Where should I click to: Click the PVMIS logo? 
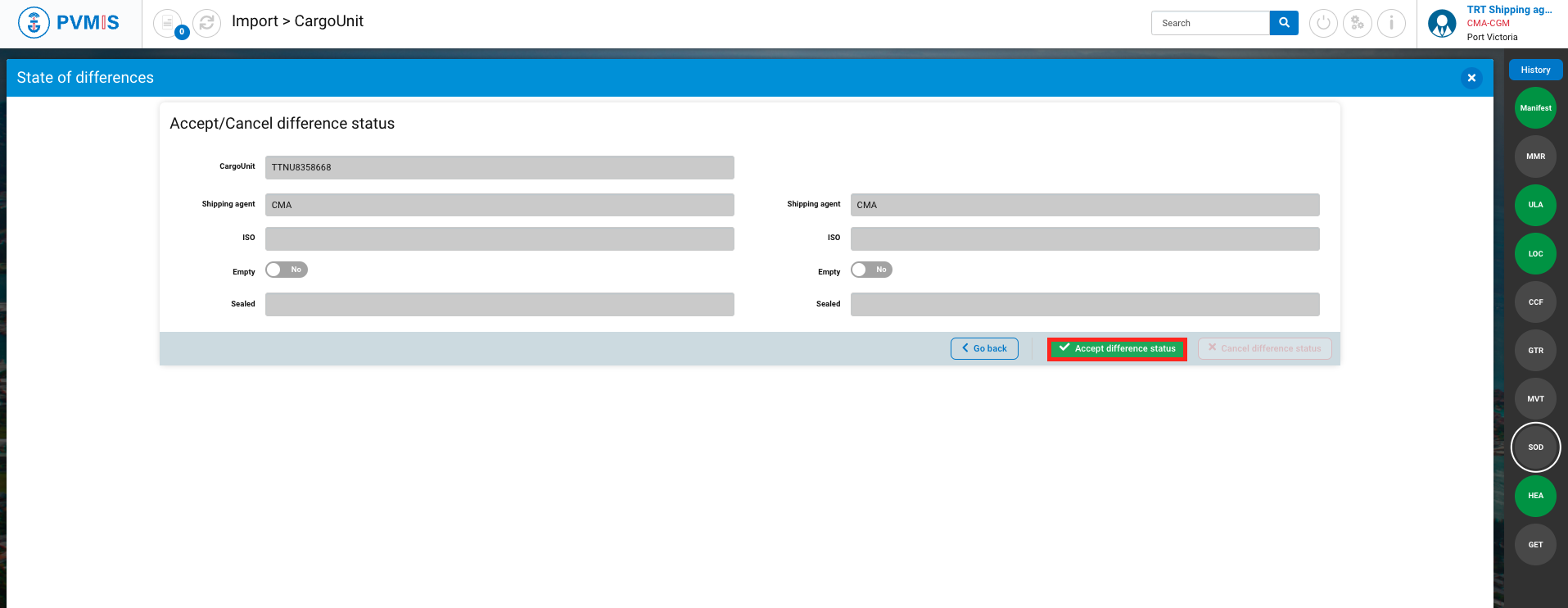coord(69,23)
